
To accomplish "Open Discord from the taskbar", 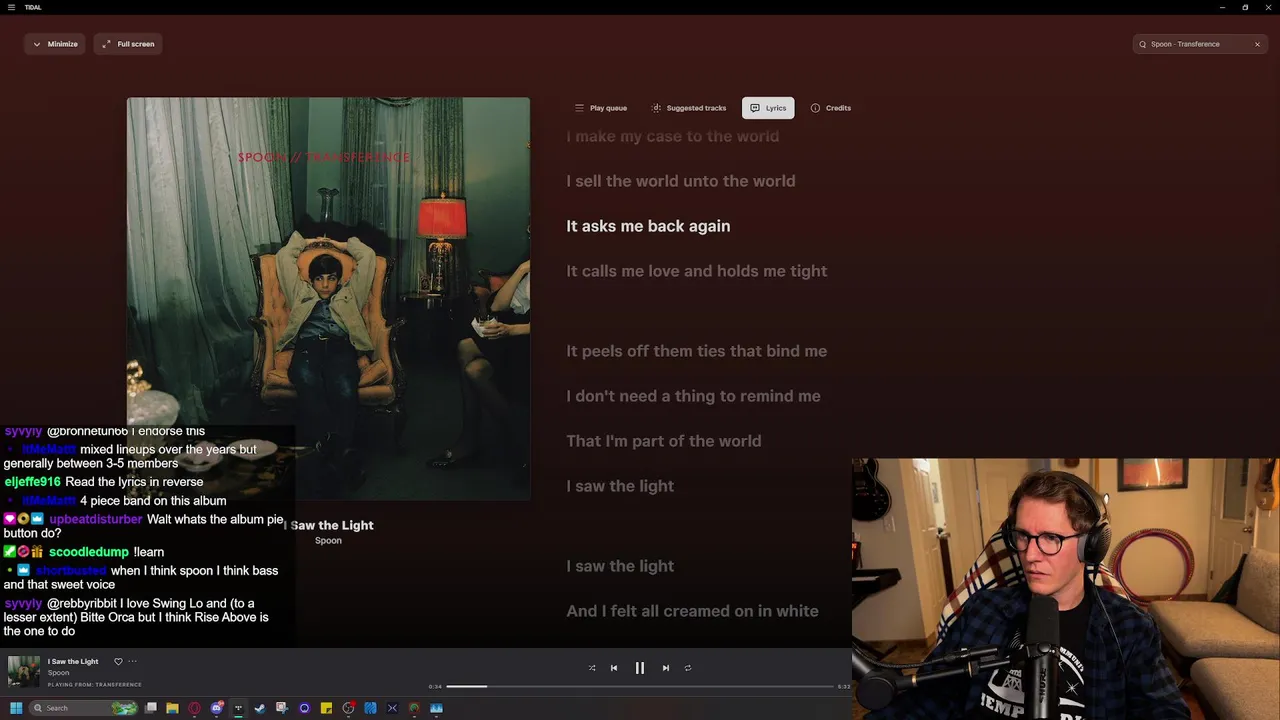I will click(217, 708).
